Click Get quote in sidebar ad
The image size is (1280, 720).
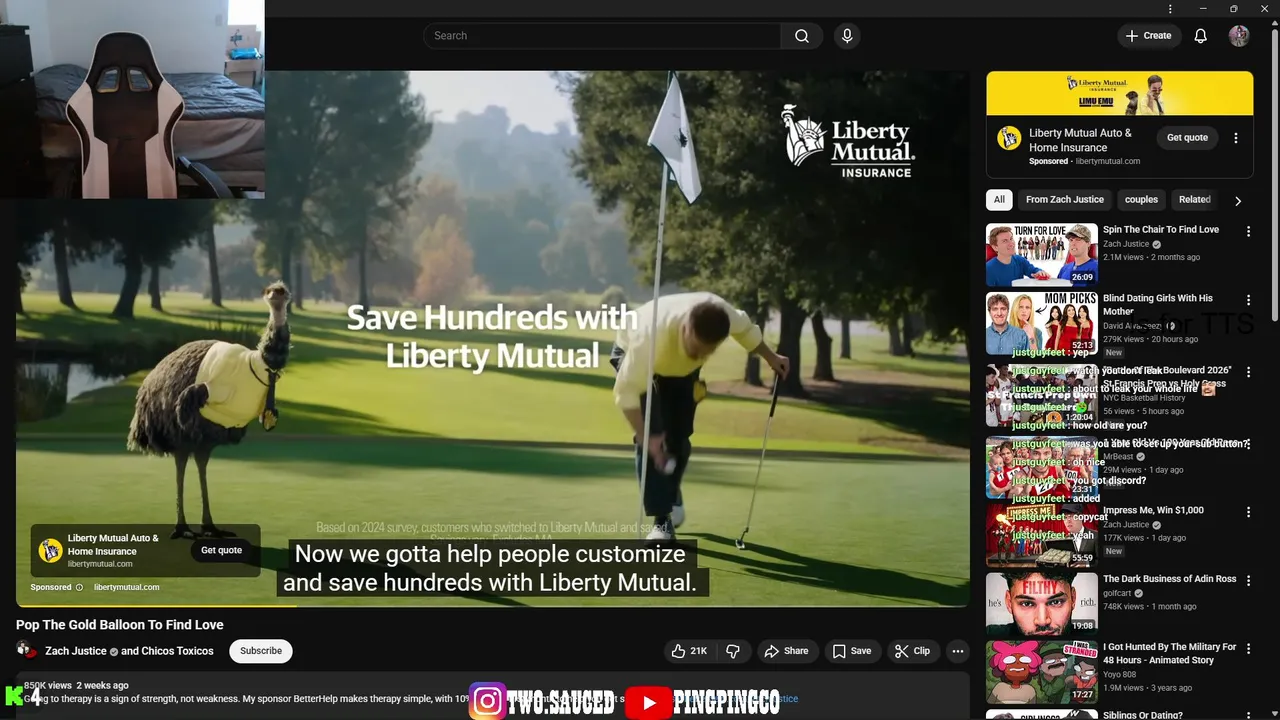pos(1187,138)
